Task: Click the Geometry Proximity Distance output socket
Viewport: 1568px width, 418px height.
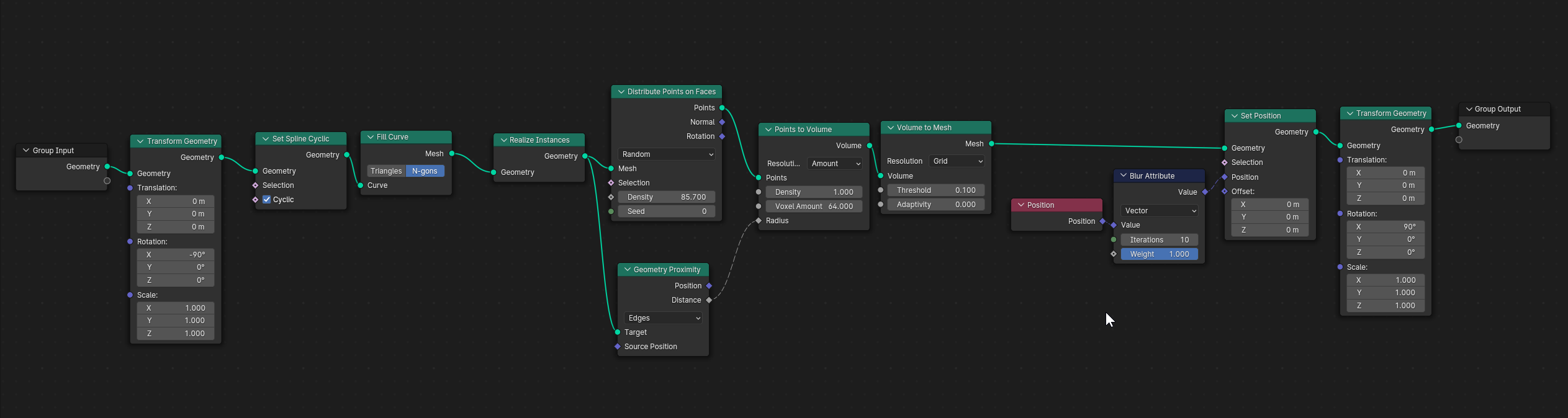Action: pyautogui.click(x=709, y=300)
